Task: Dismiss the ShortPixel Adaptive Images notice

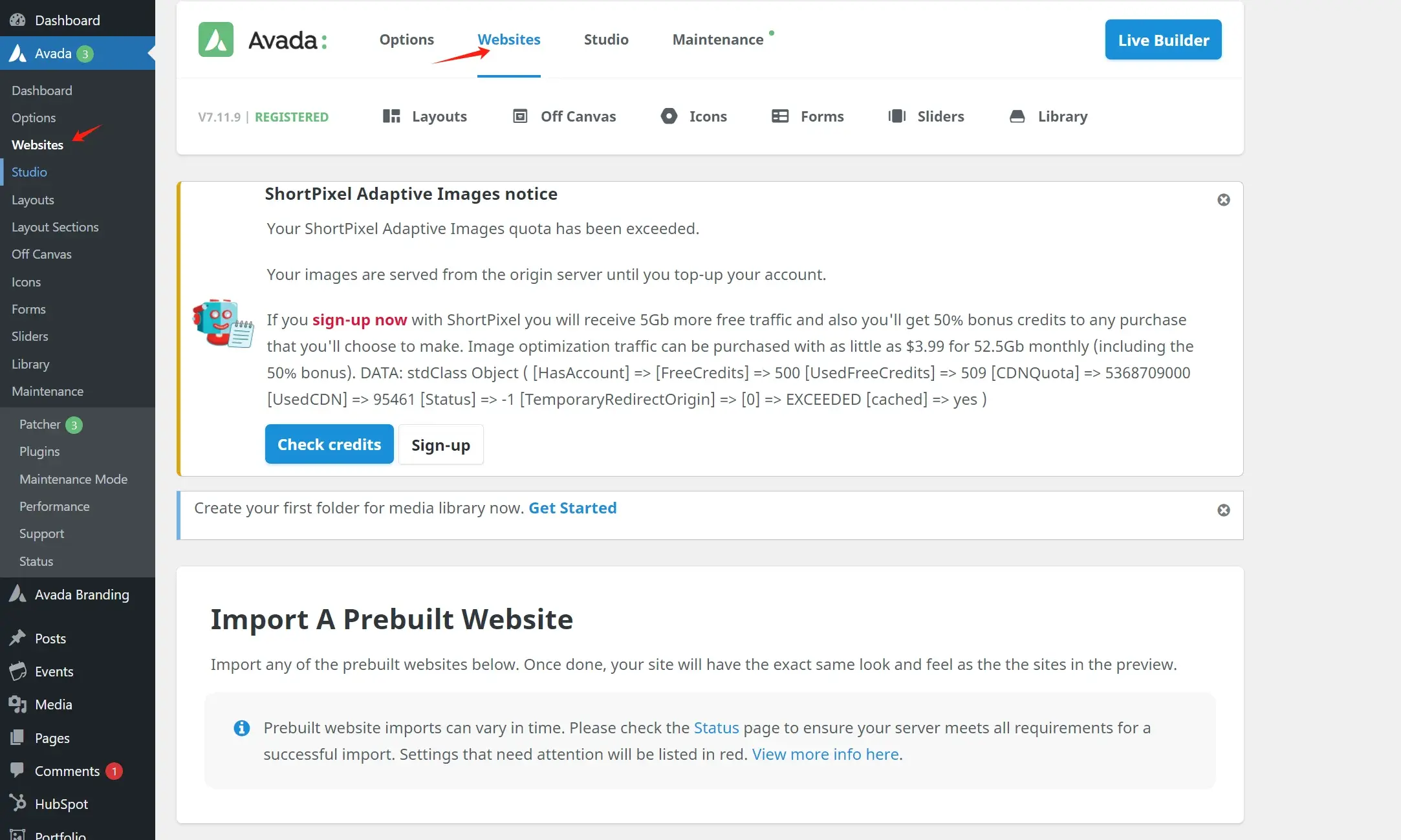Action: [1223, 200]
